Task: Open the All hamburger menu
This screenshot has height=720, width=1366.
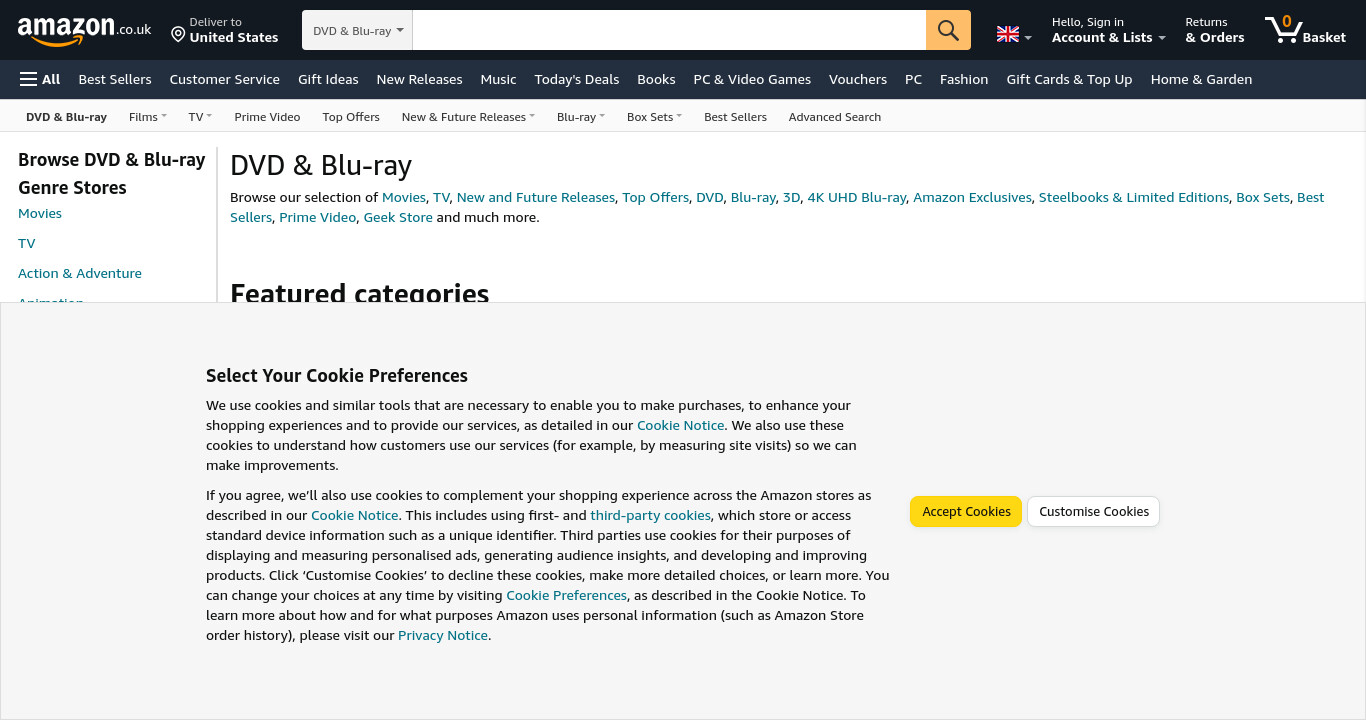Action: [x=40, y=79]
